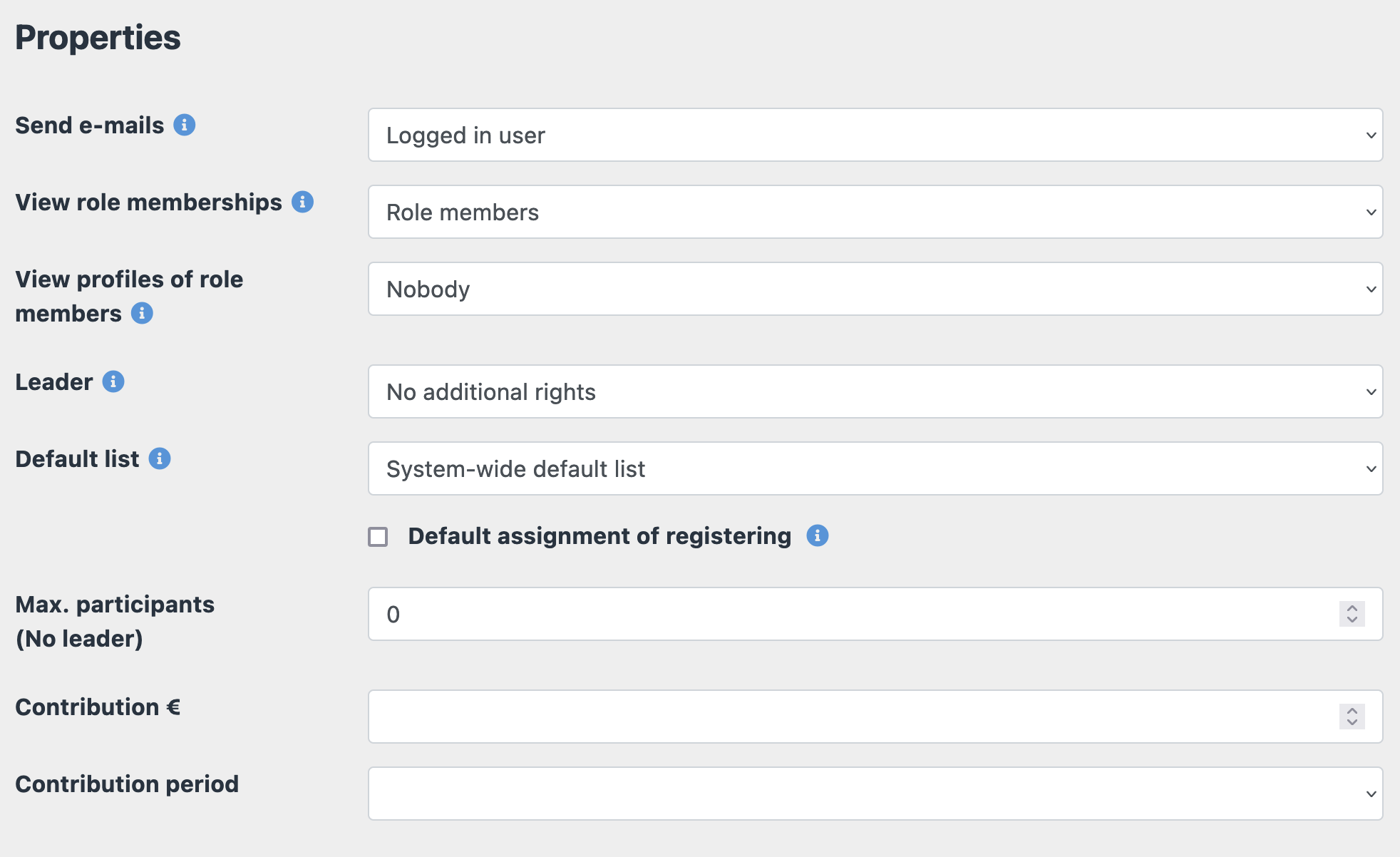1400x857 pixels.
Task: Open the Contribution period dropdown
Action: tap(875, 794)
